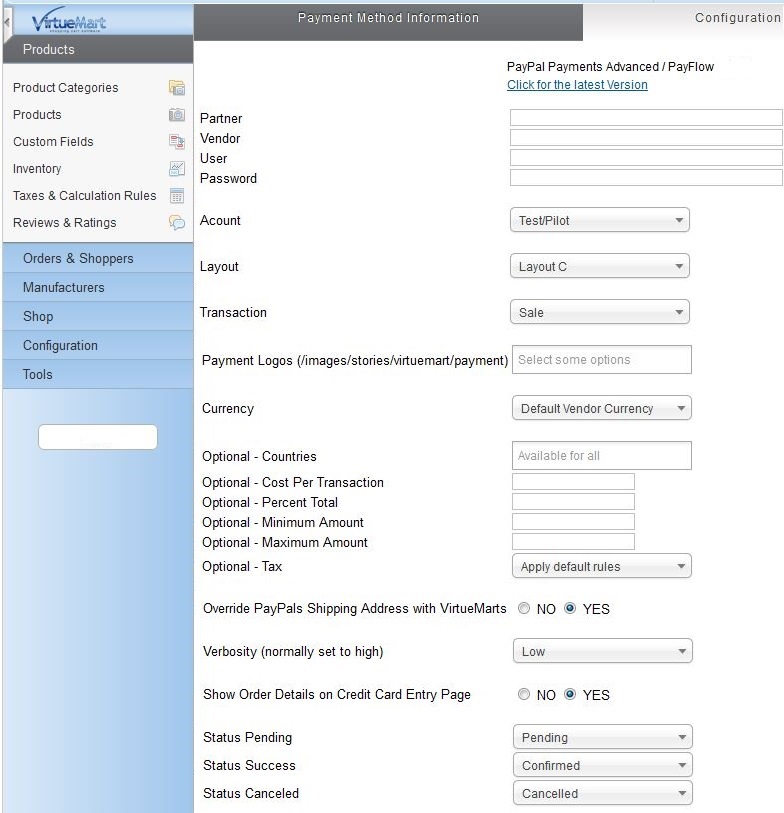Screen dimensions: 784x813
Task: Open Taxes & Calculation Rules link
Action: coord(85,195)
